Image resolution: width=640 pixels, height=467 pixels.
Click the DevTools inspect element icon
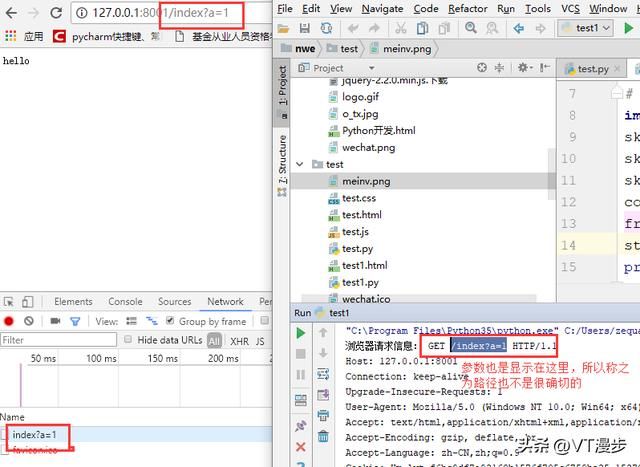9,301
